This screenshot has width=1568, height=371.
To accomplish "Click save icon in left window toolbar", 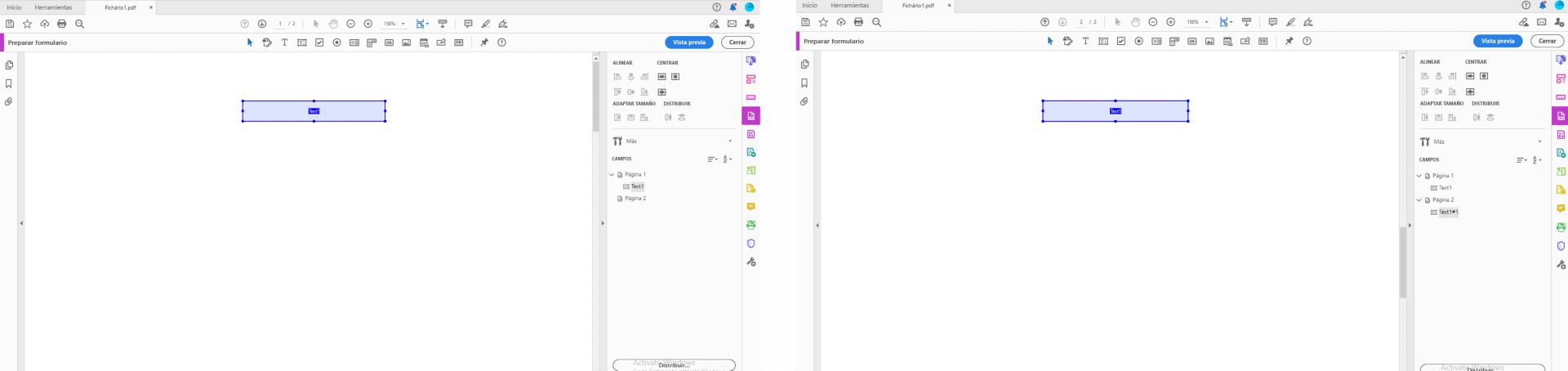I will point(10,24).
